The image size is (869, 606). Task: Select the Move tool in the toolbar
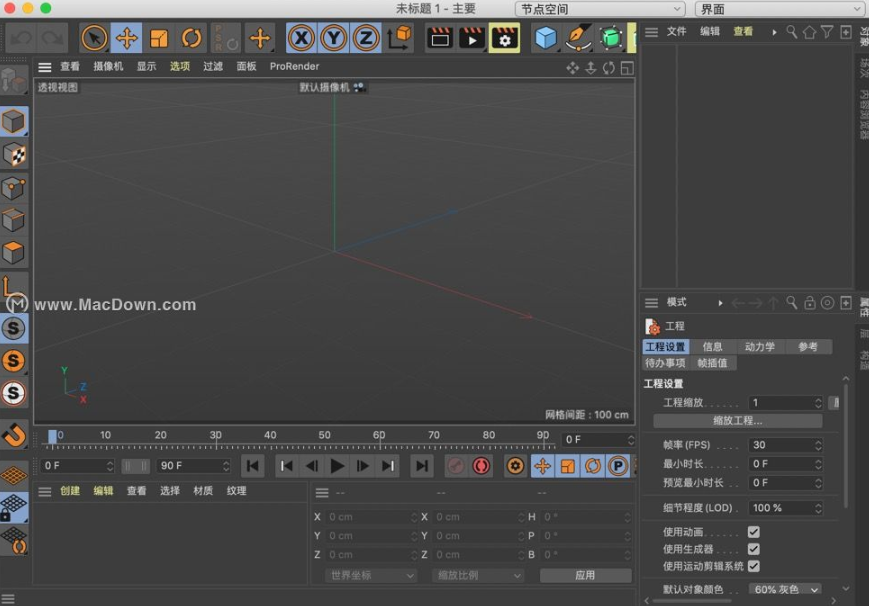click(x=126, y=37)
